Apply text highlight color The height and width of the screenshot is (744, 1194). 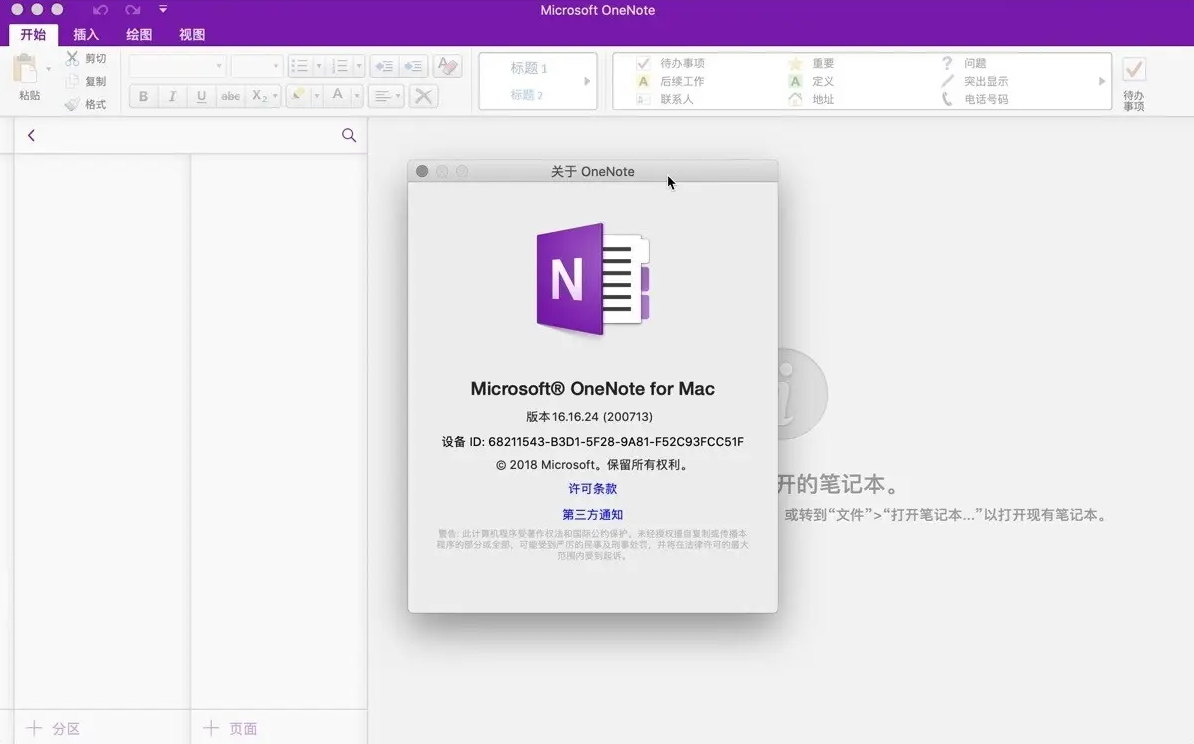tap(298, 96)
